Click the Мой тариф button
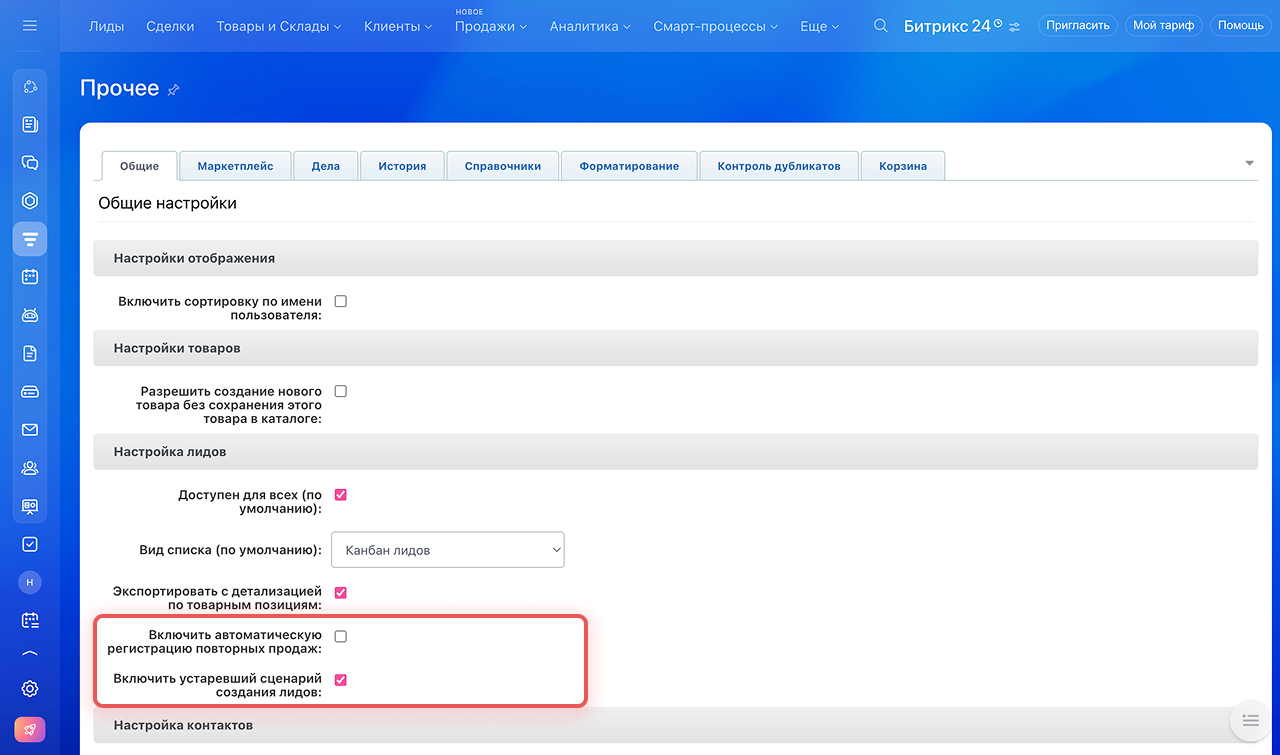 tap(1164, 26)
